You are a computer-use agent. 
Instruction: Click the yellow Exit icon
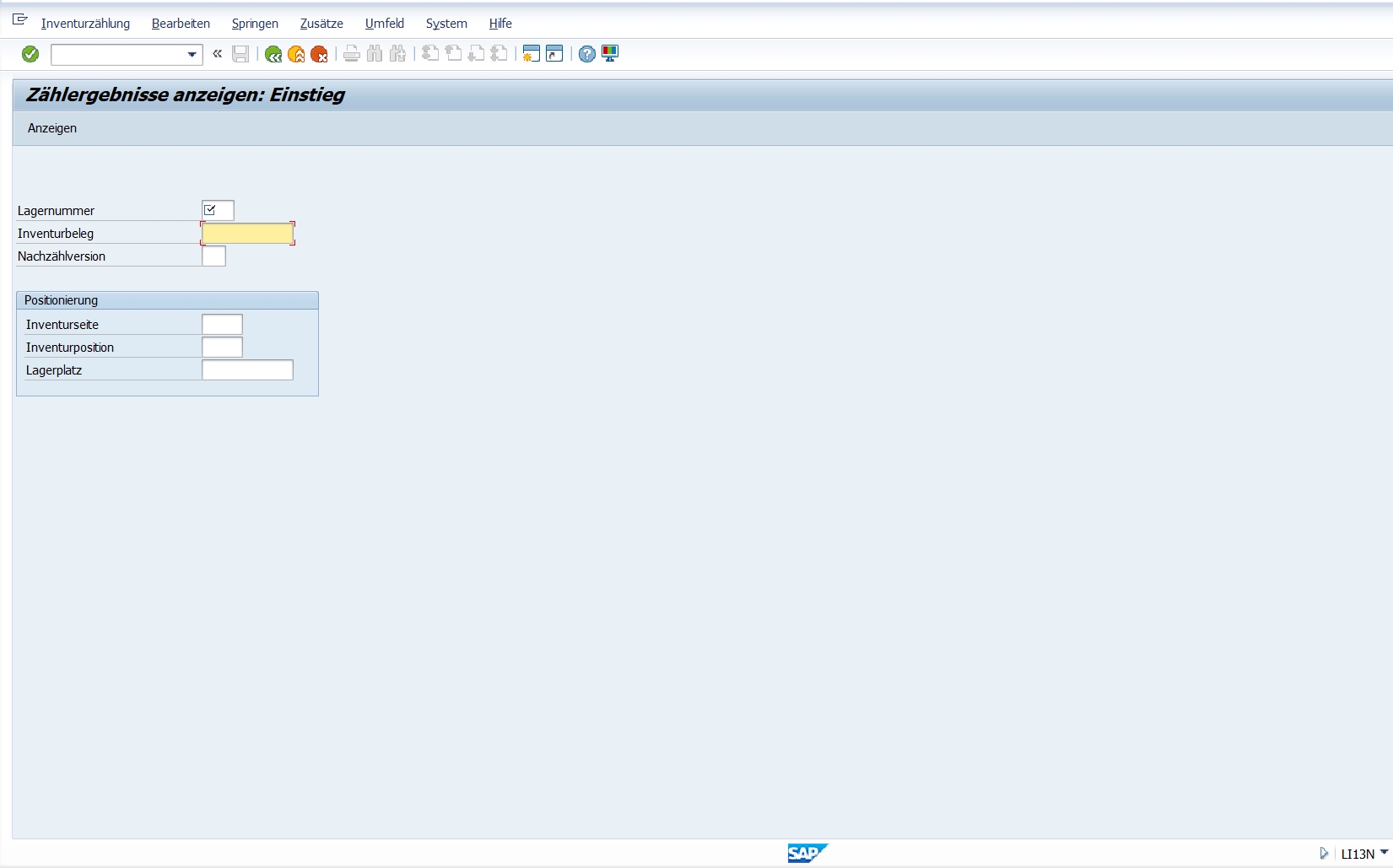pyautogui.click(x=296, y=54)
